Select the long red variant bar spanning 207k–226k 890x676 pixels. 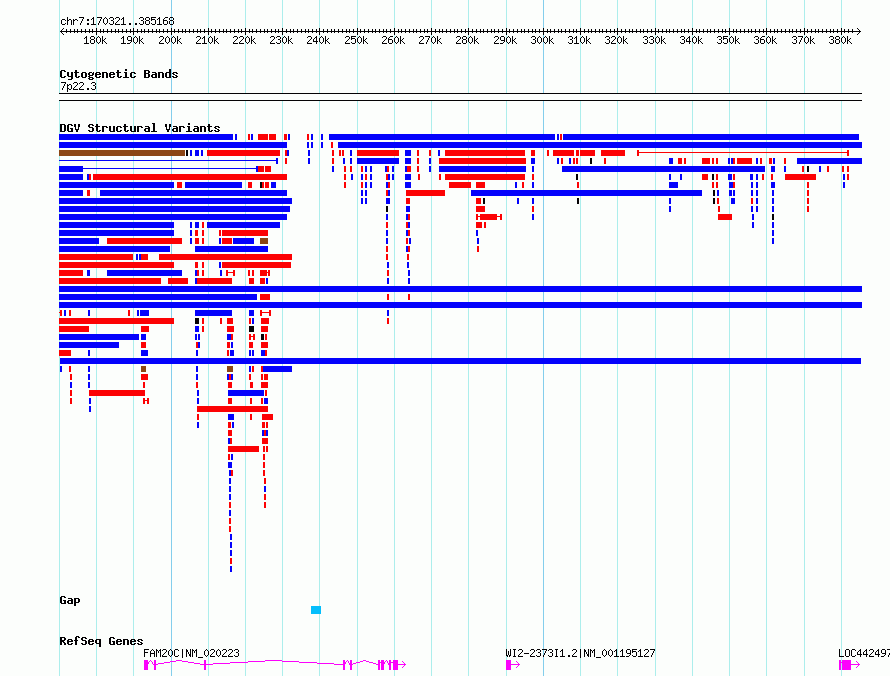click(x=232, y=409)
